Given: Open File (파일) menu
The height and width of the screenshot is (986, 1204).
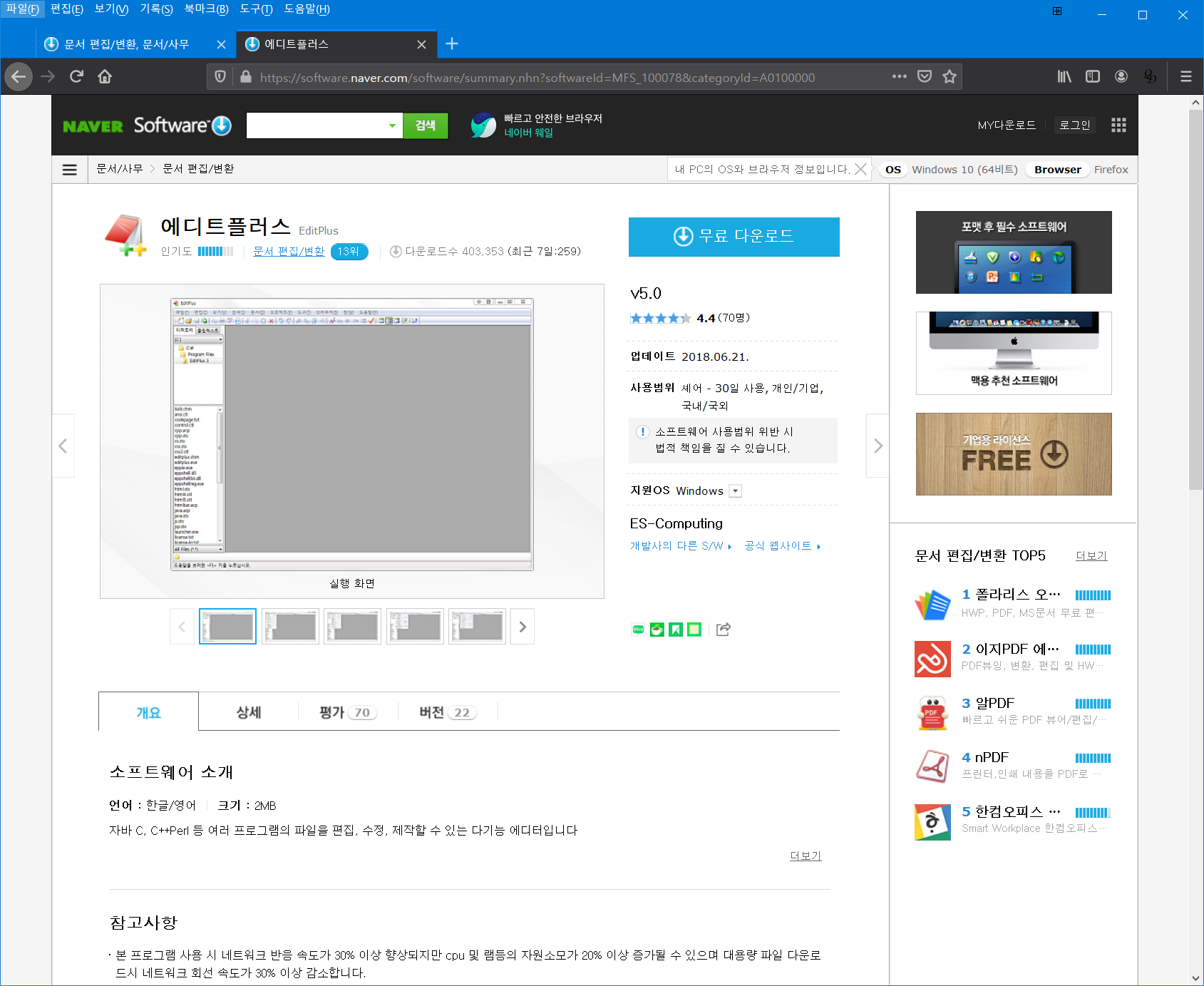Looking at the screenshot, I should click(x=23, y=9).
